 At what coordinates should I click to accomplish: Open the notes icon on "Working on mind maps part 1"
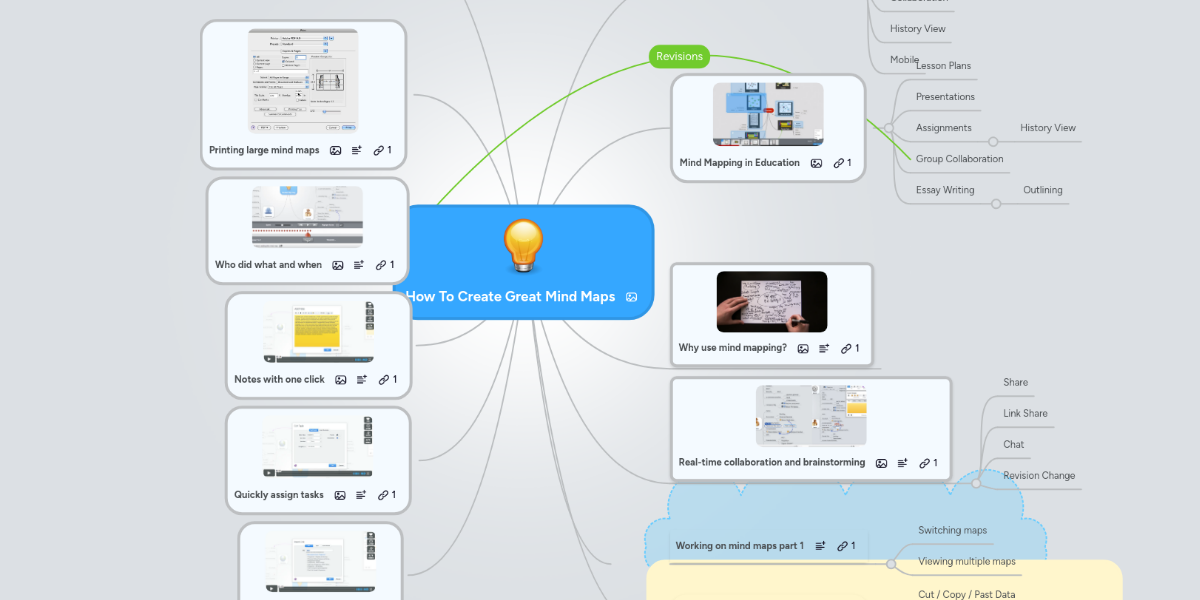[821, 545]
